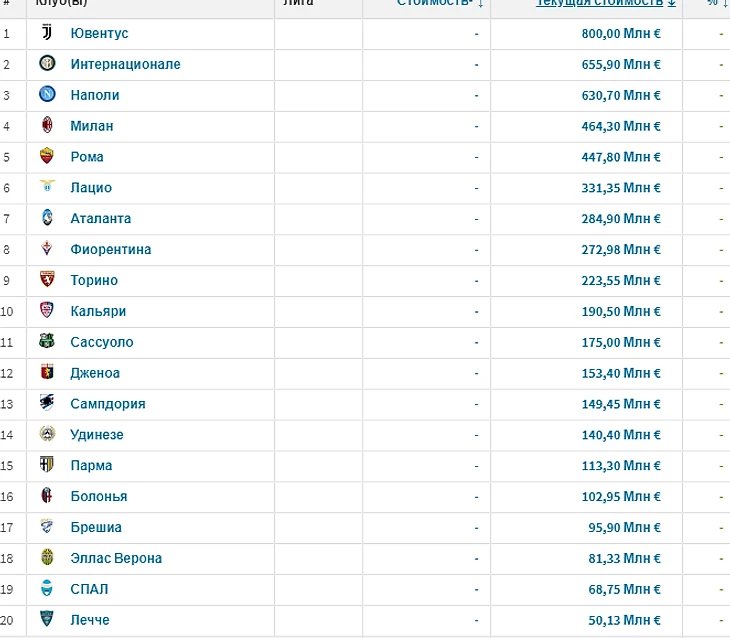This screenshot has height=638, width=730.
Task: Open the Фиорентина club link
Action: (110, 249)
